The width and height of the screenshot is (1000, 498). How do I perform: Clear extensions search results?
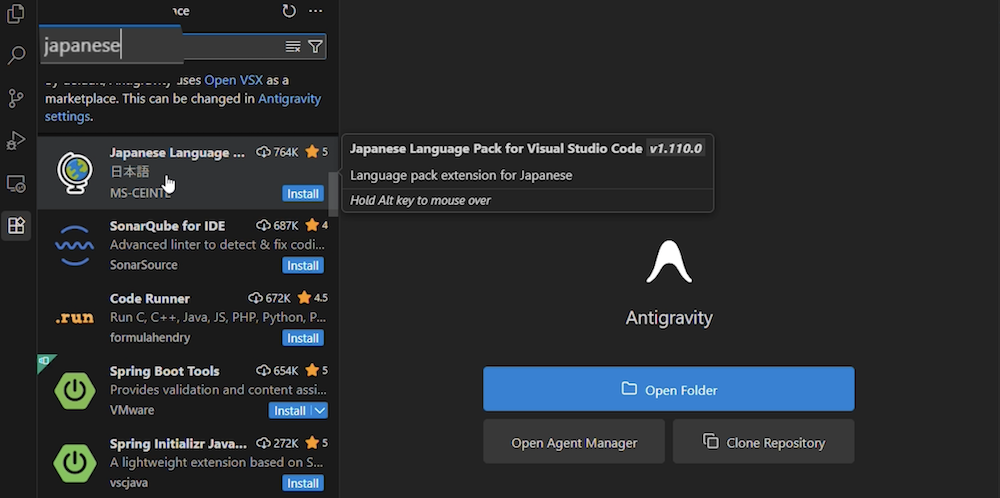point(293,46)
